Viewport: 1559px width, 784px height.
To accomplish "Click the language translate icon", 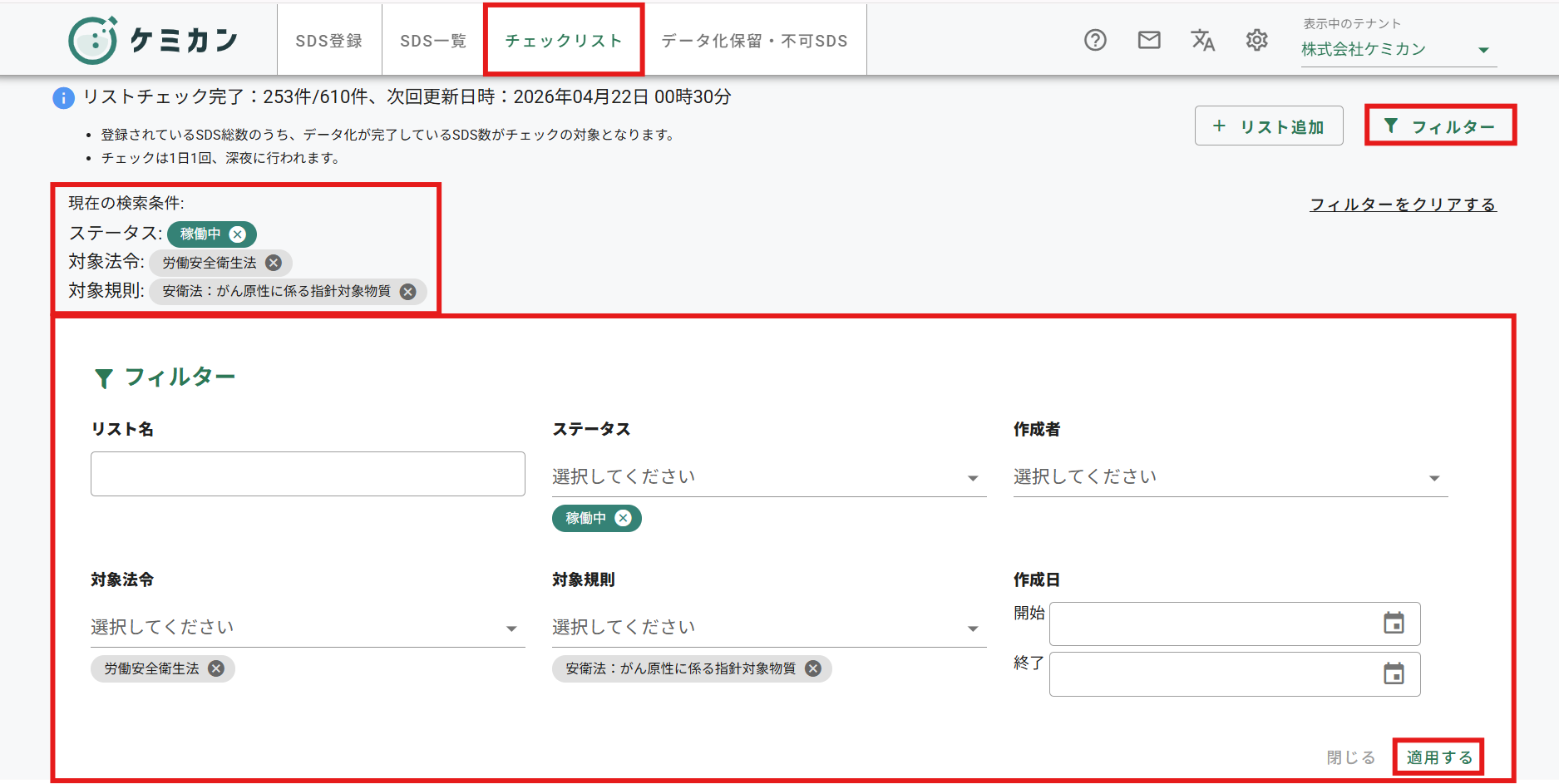I will (1202, 40).
